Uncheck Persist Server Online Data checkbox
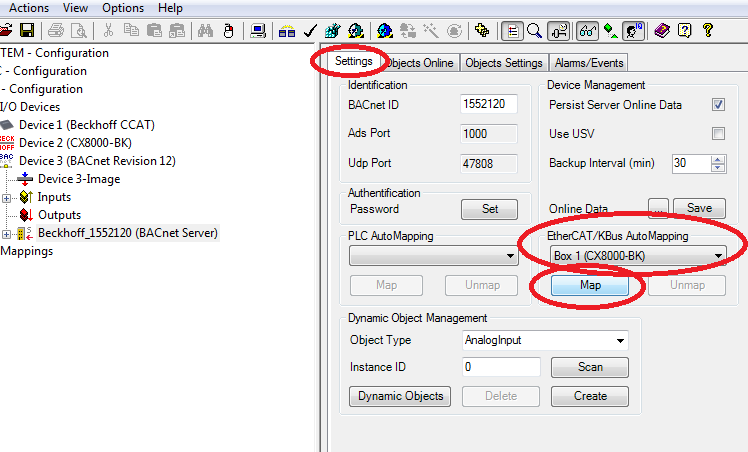 coord(718,104)
